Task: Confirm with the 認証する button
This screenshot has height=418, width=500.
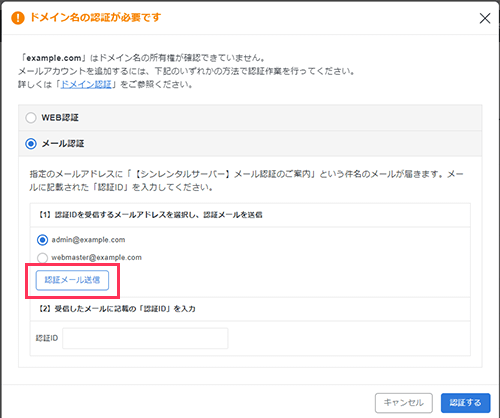Action: point(465,403)
